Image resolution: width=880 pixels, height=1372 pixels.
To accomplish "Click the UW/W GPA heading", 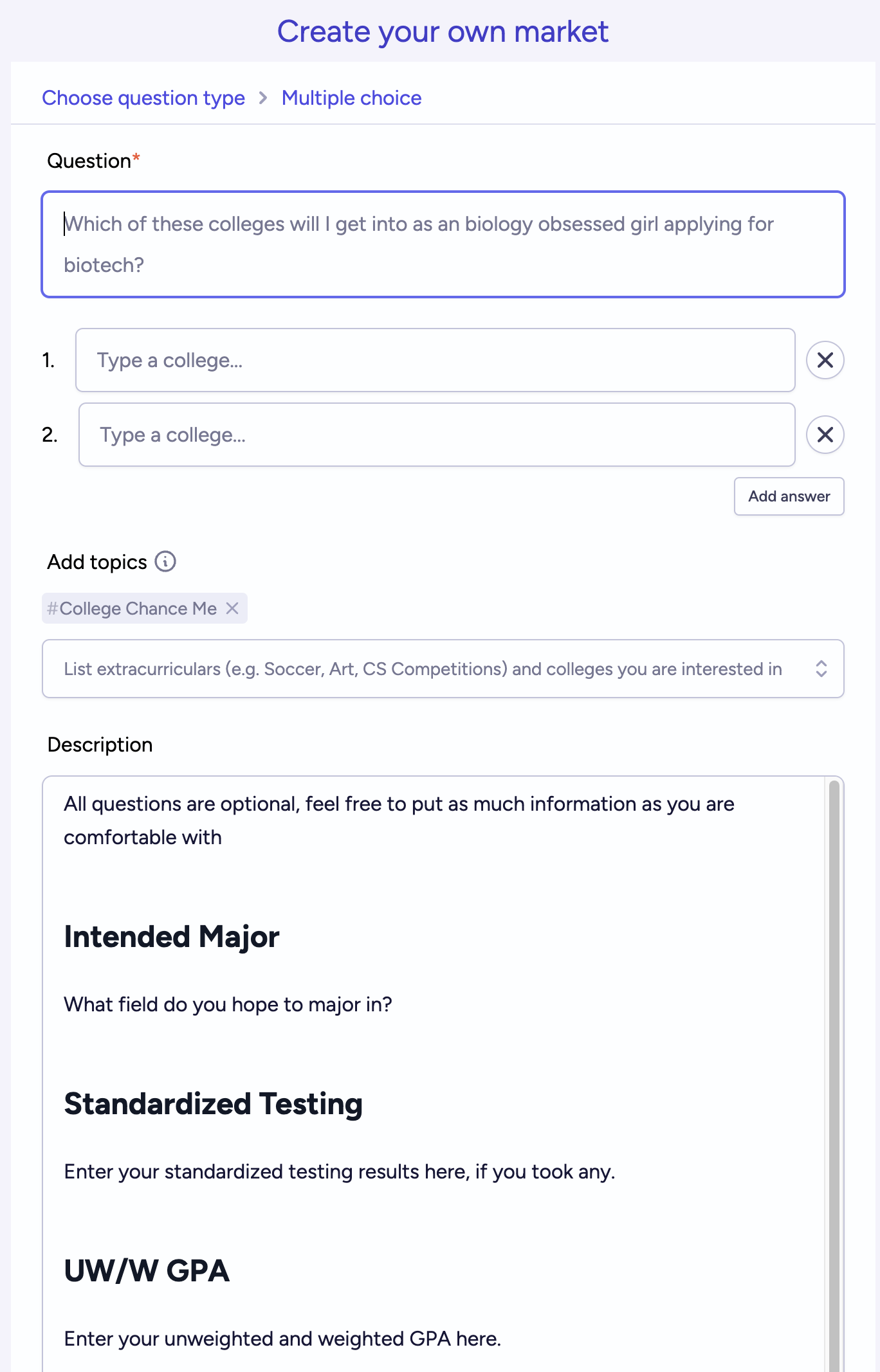I will click(x=147, y=1271).
